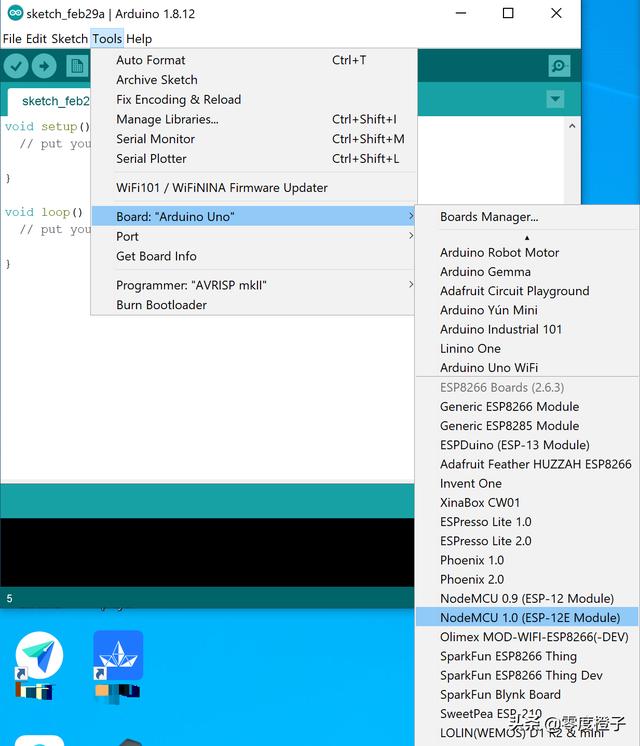Open tab options dropdown arrow near editor

[x=555, y=99]
